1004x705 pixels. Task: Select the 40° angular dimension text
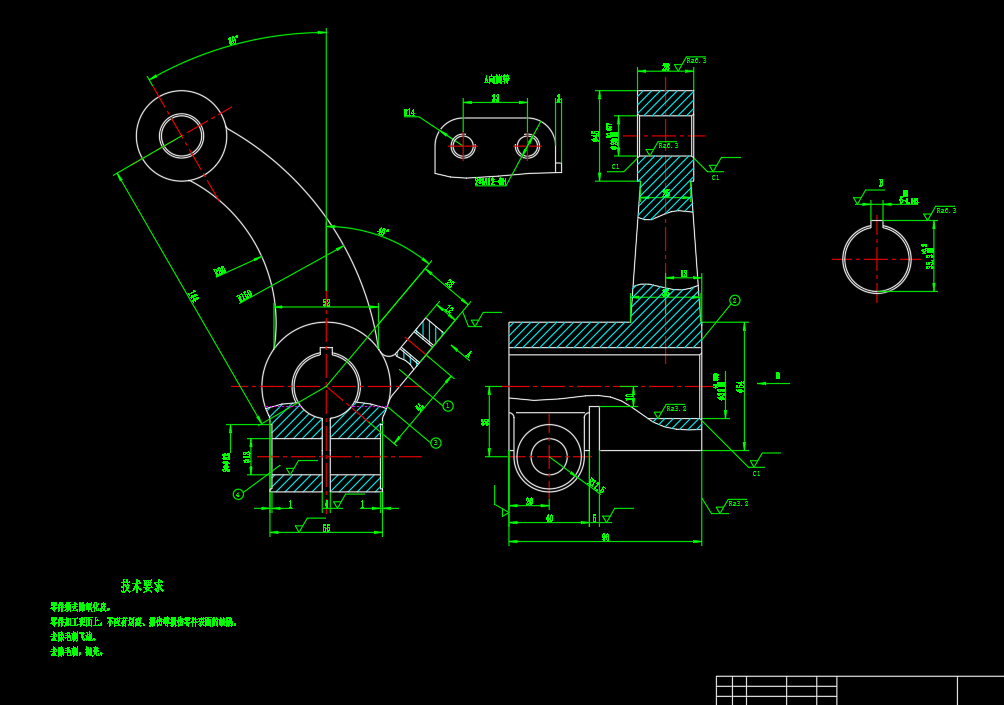pos(382,232)
